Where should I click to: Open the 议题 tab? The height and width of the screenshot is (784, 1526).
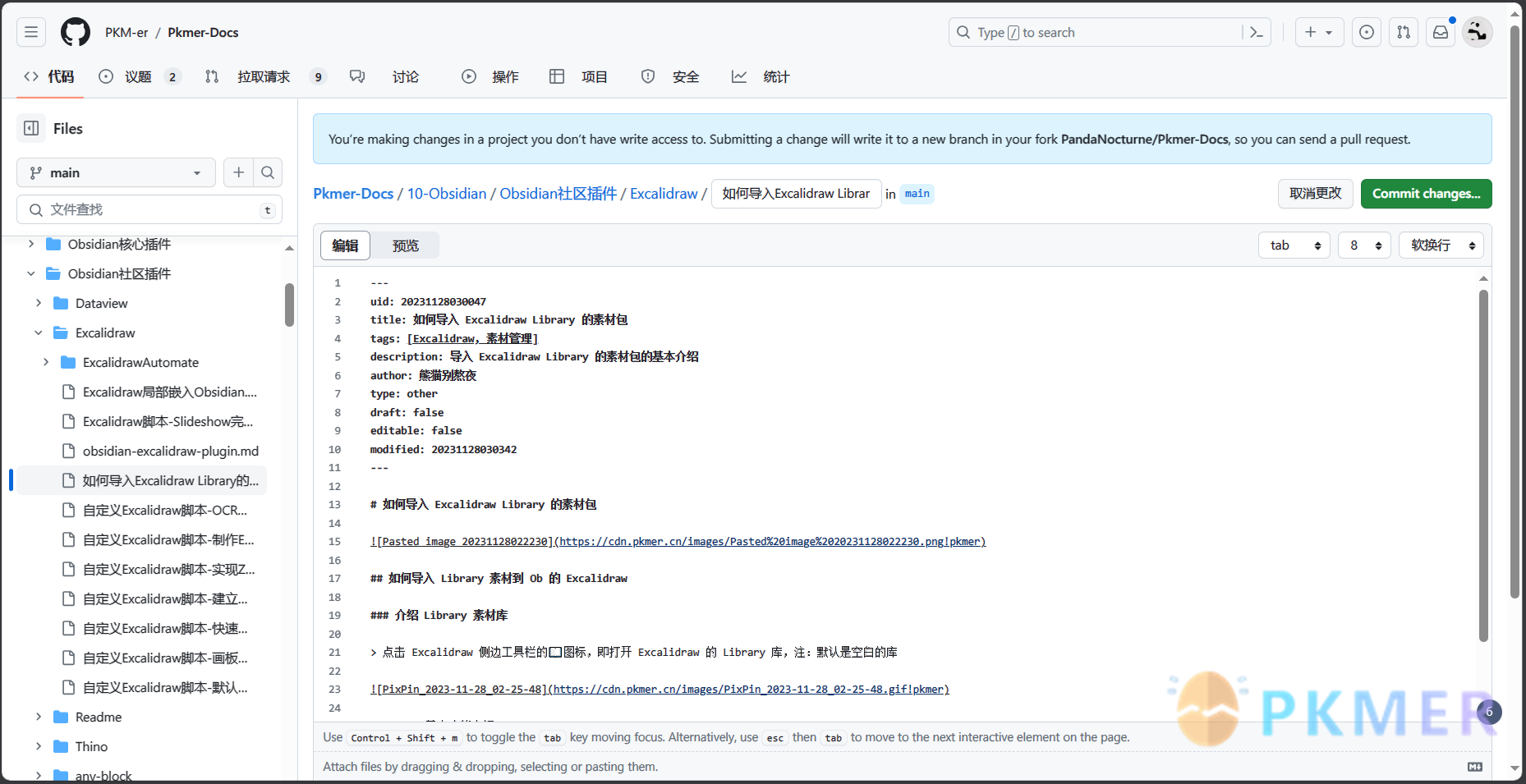(x=139, y=76)
